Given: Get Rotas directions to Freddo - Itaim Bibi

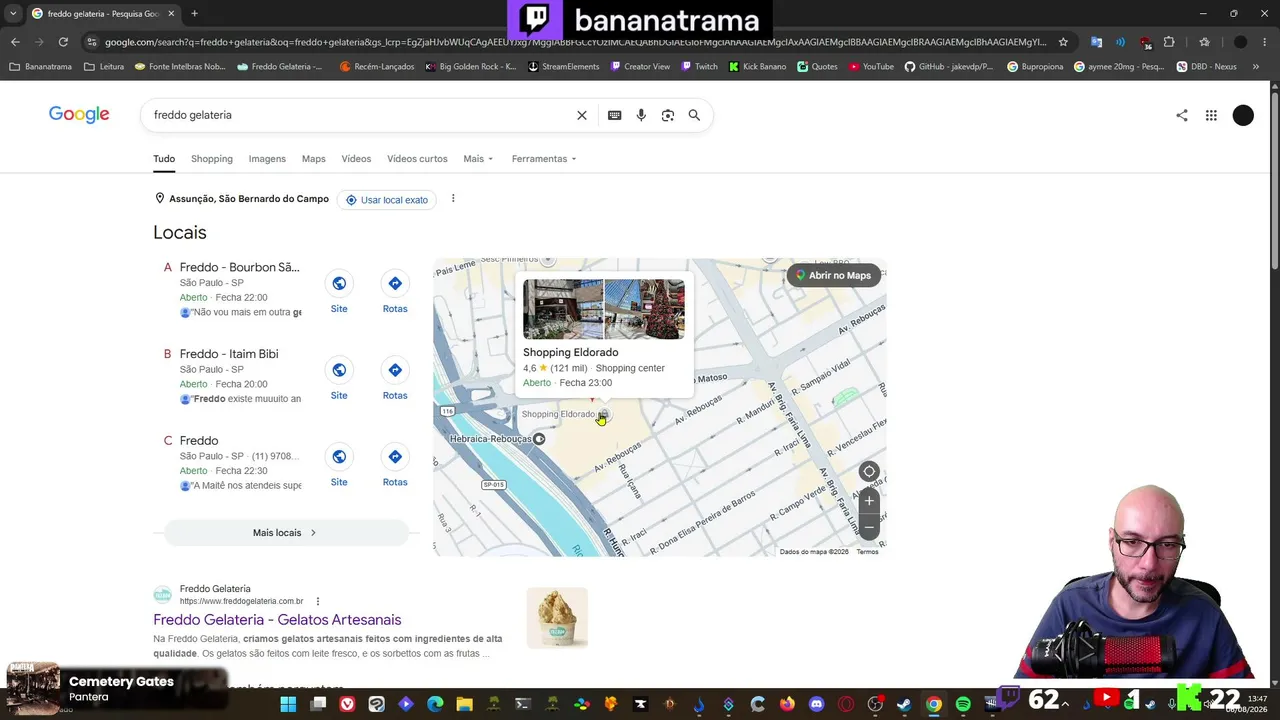Looking at the screenshot, I should click(395, 379).
